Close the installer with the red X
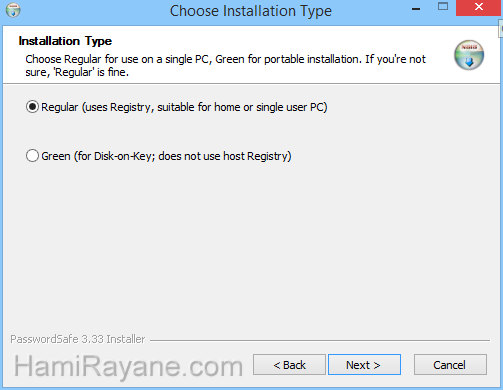503x390 pixels. pos(479,7)
